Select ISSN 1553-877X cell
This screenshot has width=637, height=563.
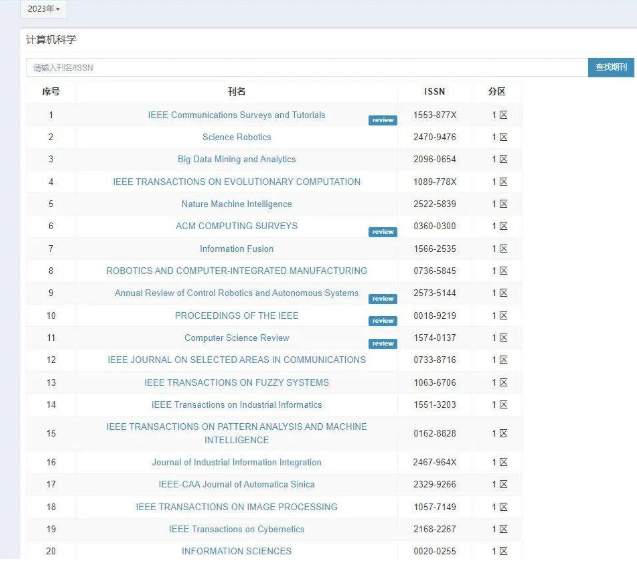click(x=435, y=115)
